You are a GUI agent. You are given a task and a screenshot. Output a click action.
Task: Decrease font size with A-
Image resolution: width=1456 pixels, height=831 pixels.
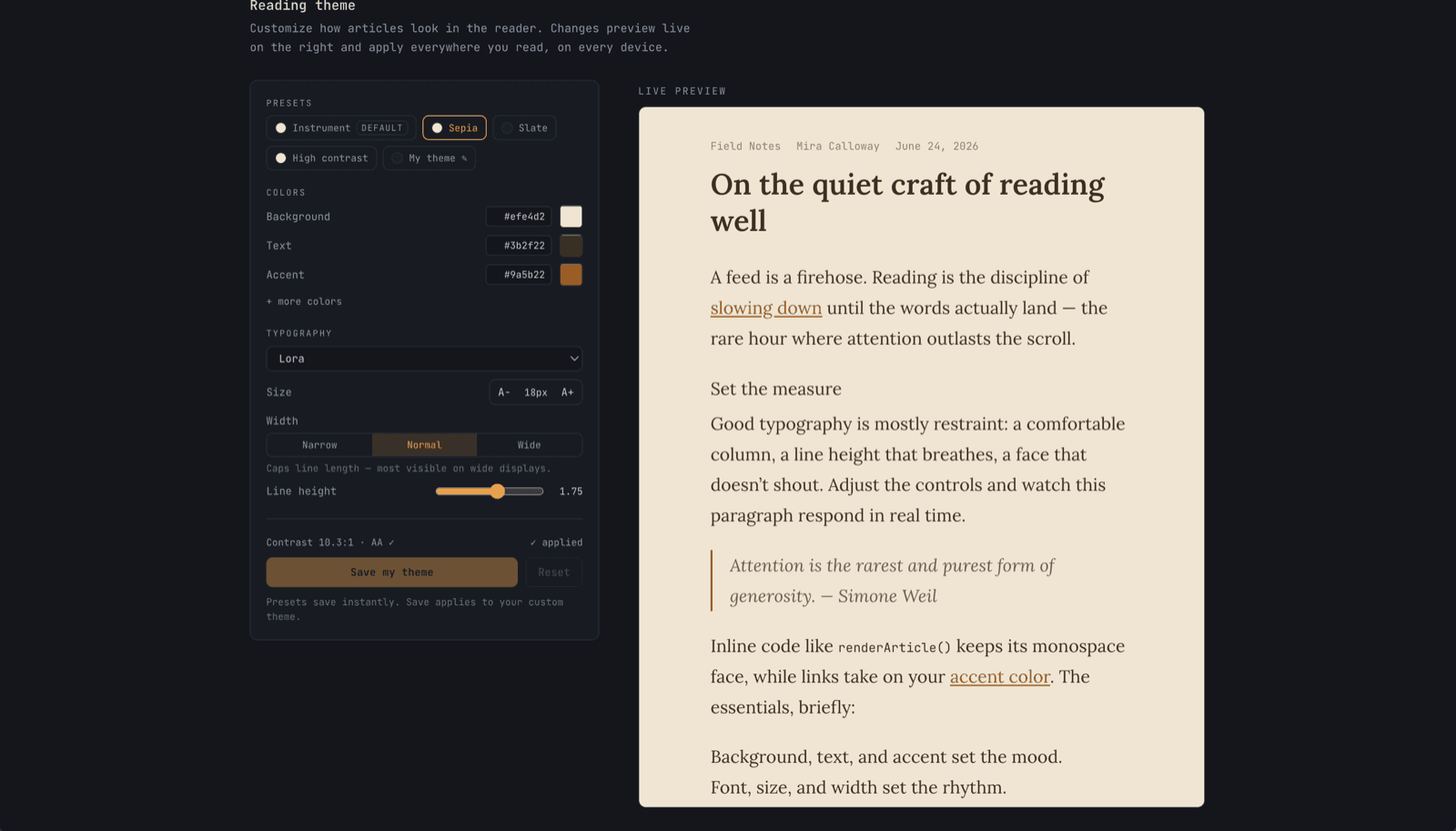504,392
